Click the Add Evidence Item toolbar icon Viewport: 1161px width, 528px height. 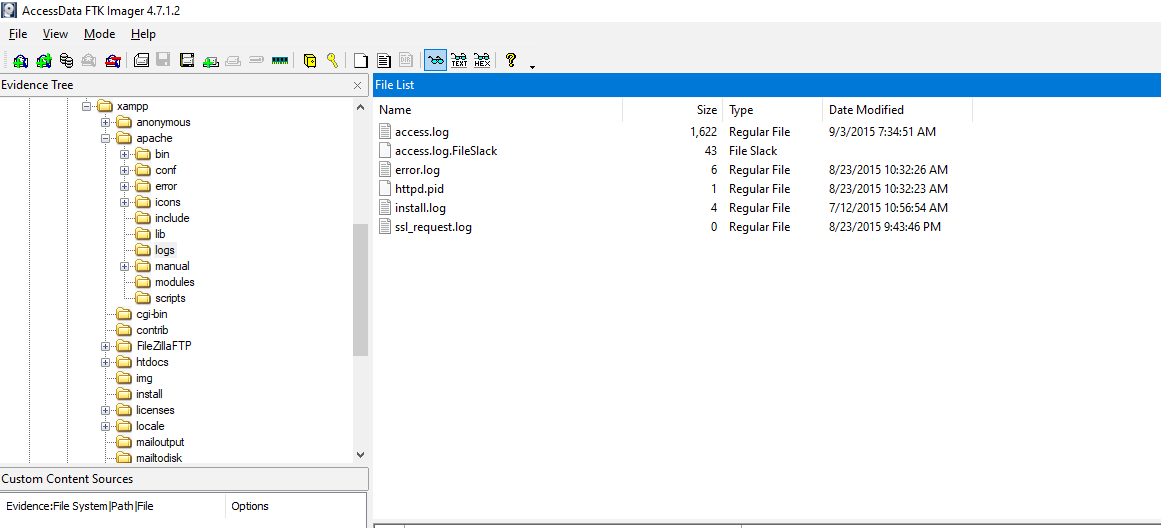click(21, 61)
